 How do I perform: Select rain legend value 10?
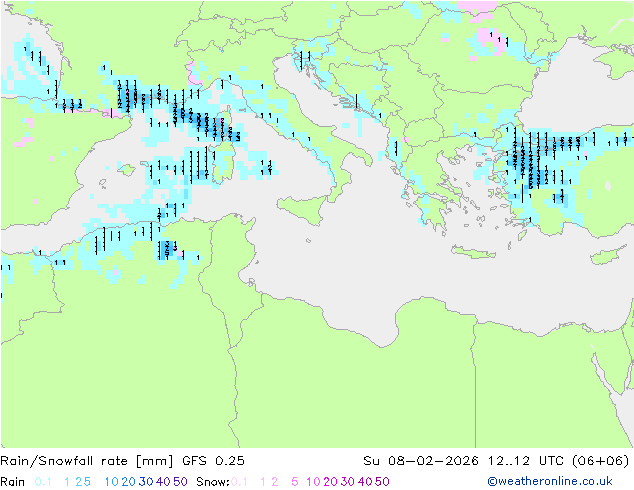click(x=111, y=482)
